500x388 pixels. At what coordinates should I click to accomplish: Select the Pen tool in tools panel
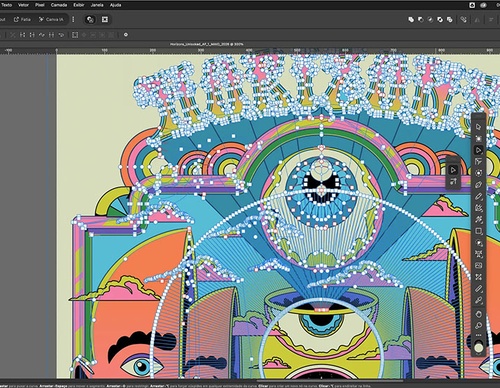coord(479,185)
